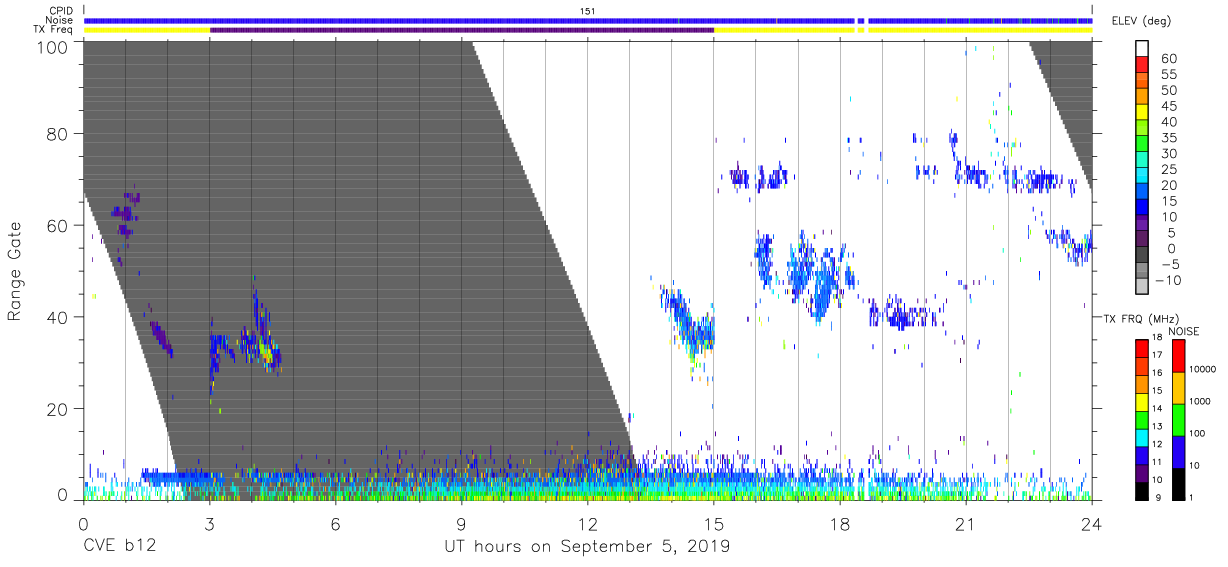Click the 21 tick on the UT hours axis
This screenshot has height=567, width=1228.
click(x=965, y=524)
